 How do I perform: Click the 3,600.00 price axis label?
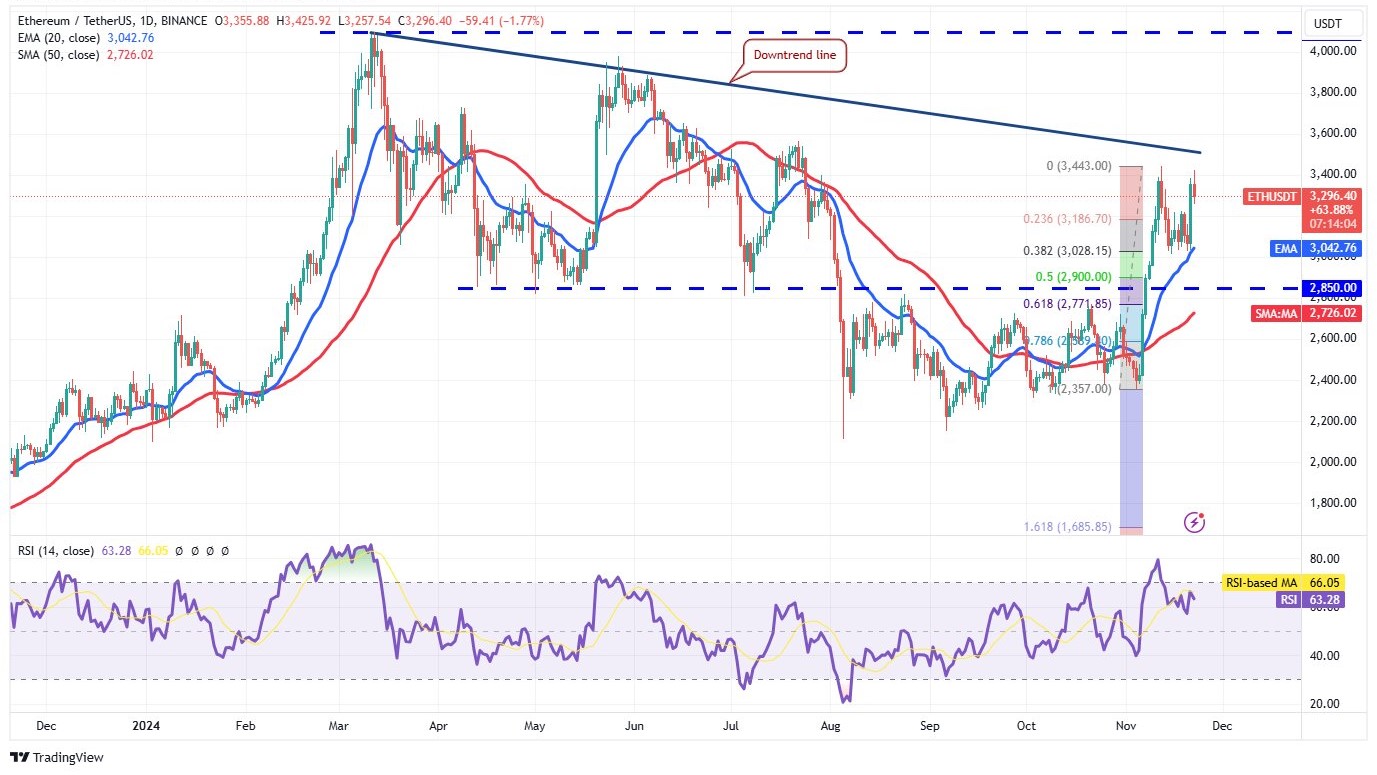(1335, 132)
